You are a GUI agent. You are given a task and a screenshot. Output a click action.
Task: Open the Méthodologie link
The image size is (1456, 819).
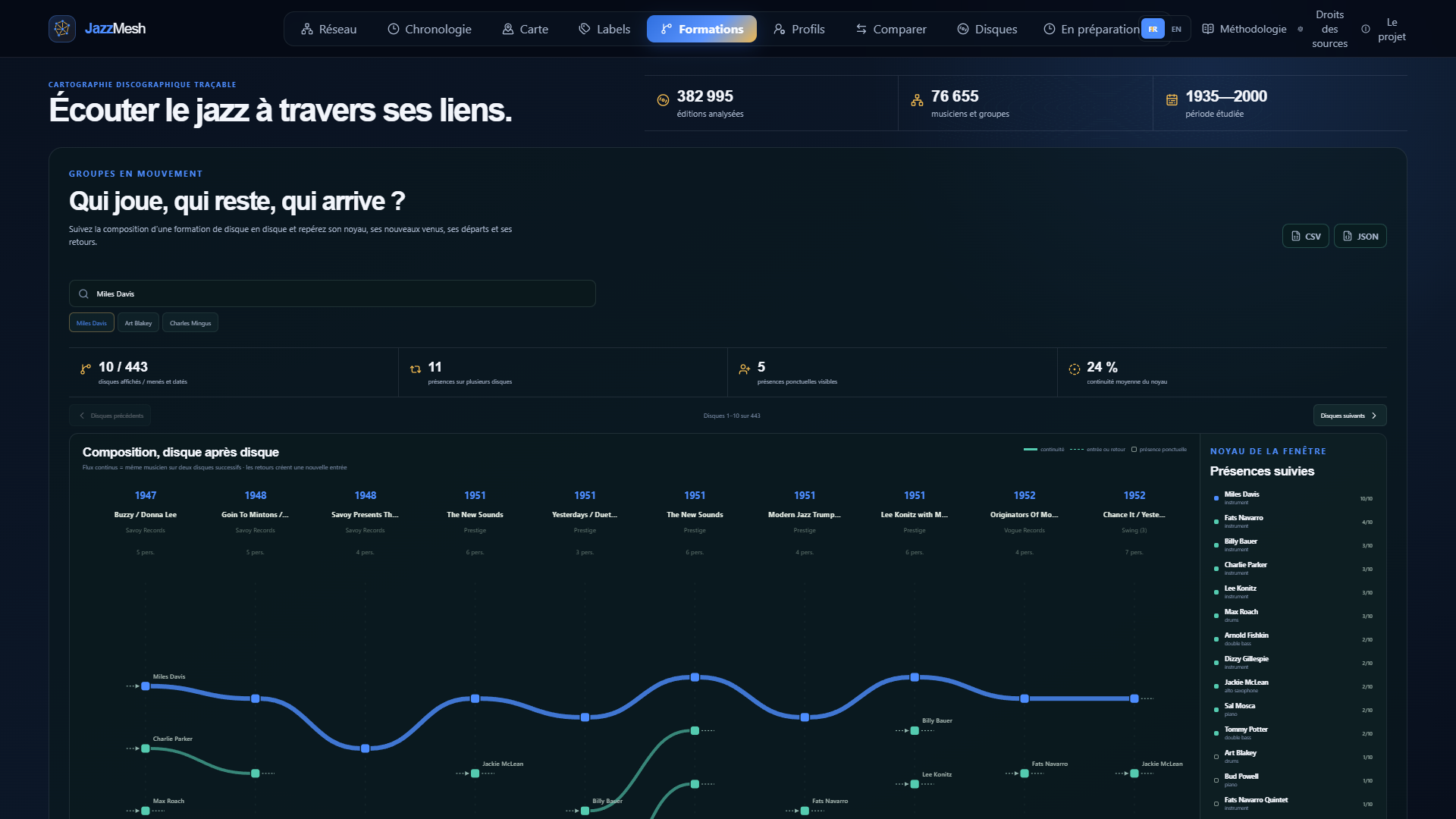pos(1244,29)
